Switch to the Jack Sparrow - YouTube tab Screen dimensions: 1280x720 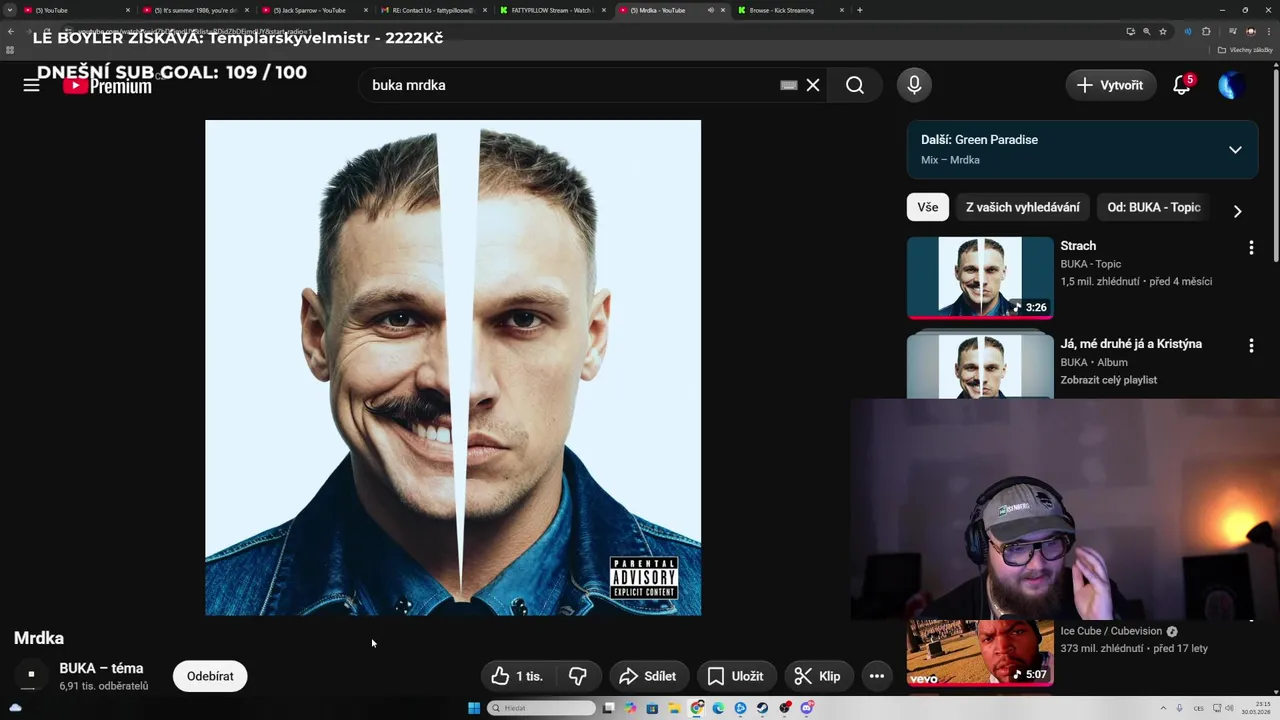coord(315,10)
